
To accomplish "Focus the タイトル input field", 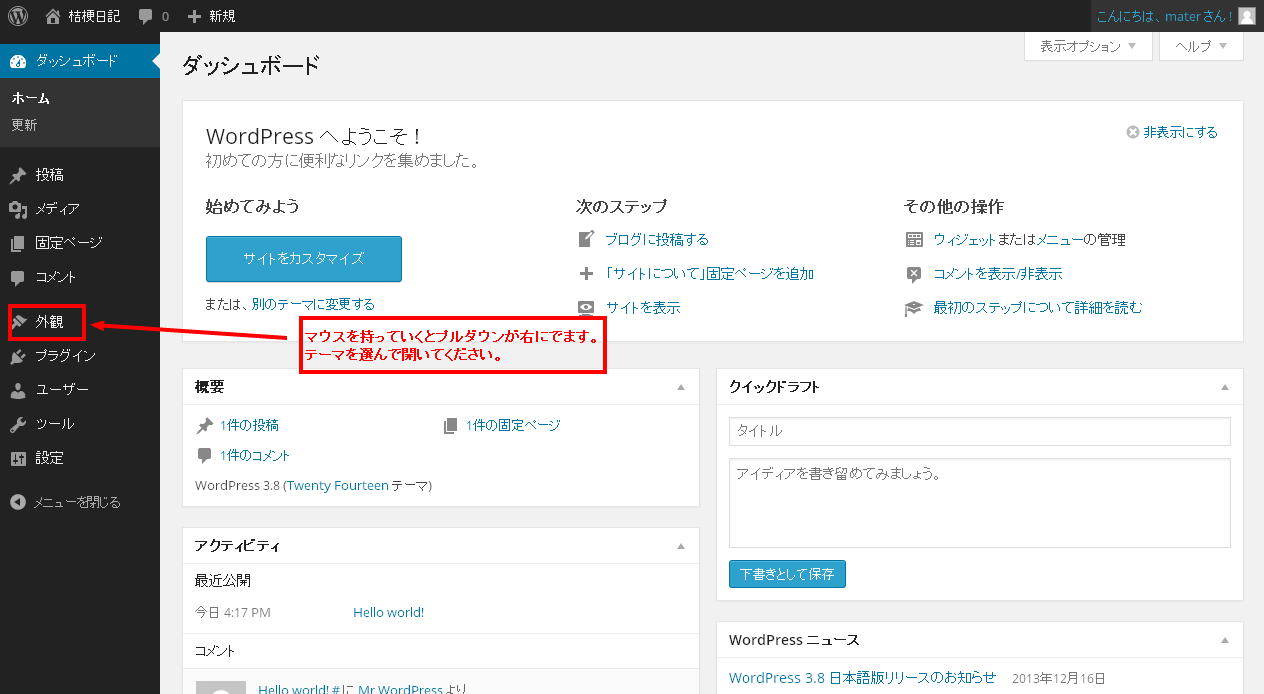I will (980, 431).
